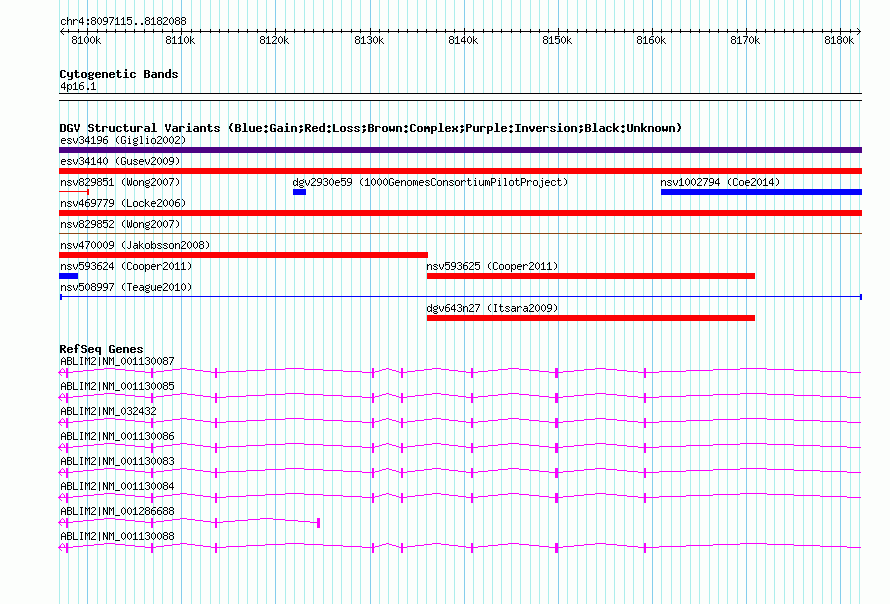The height and width of the screenshot is (604, 890).
Task: Click the ABLIM2 NM_001130083 gene model line
Action: (x=460, y=472)
